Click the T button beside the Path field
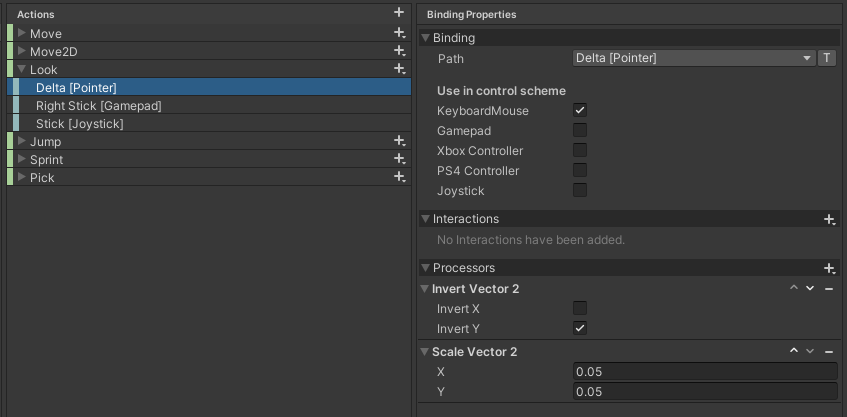Screen dimensions: 847x417 826,58
